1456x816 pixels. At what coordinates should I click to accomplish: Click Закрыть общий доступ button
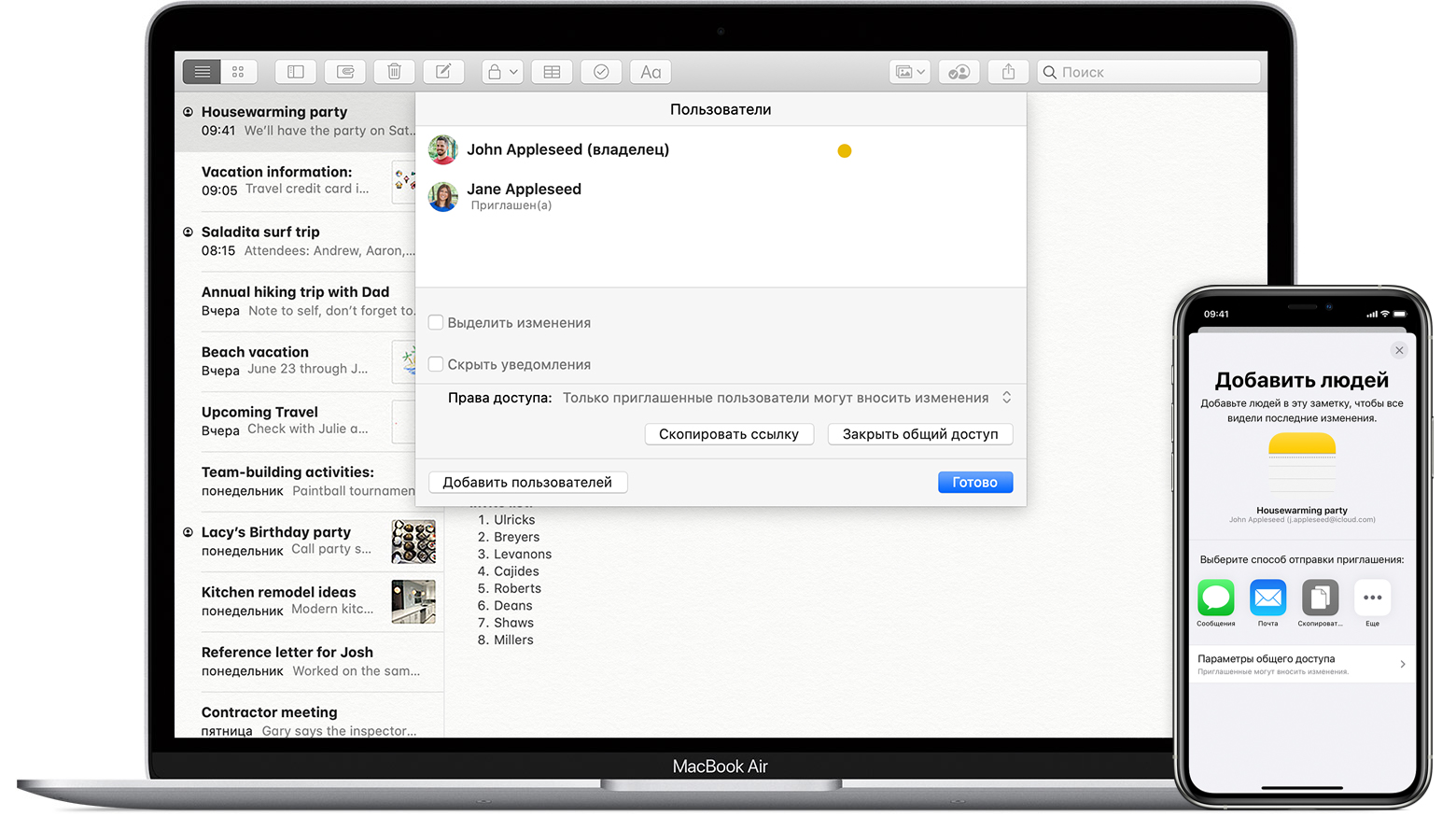click(920, 434)
